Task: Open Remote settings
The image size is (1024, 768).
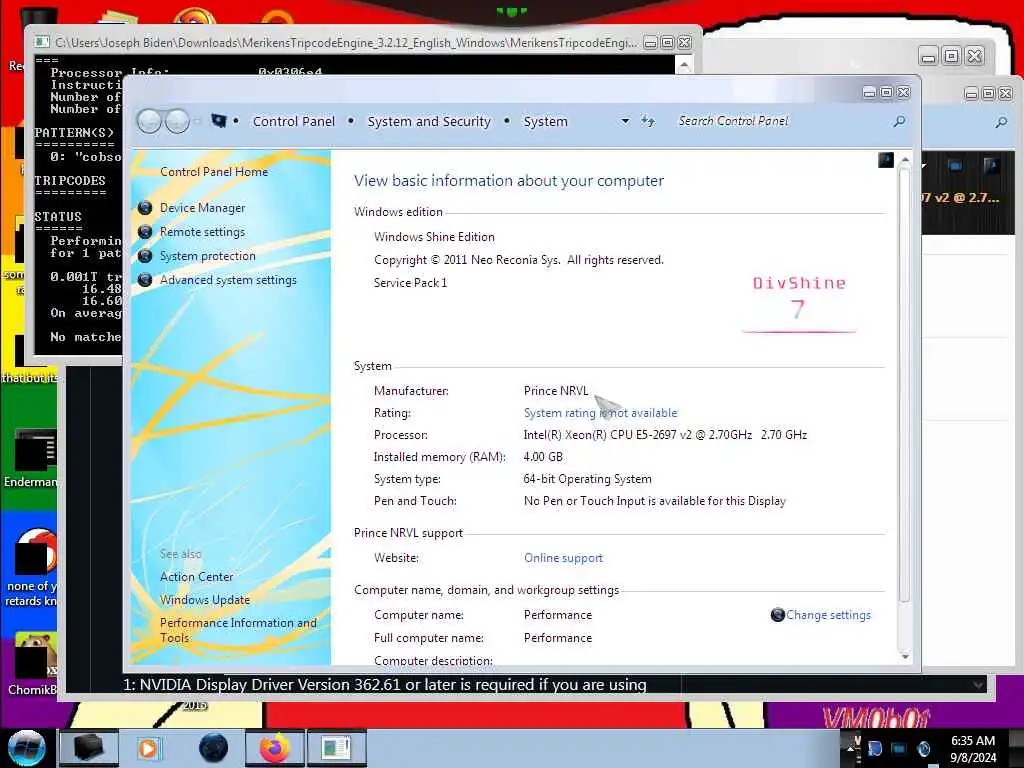Action: pos(202,232)
